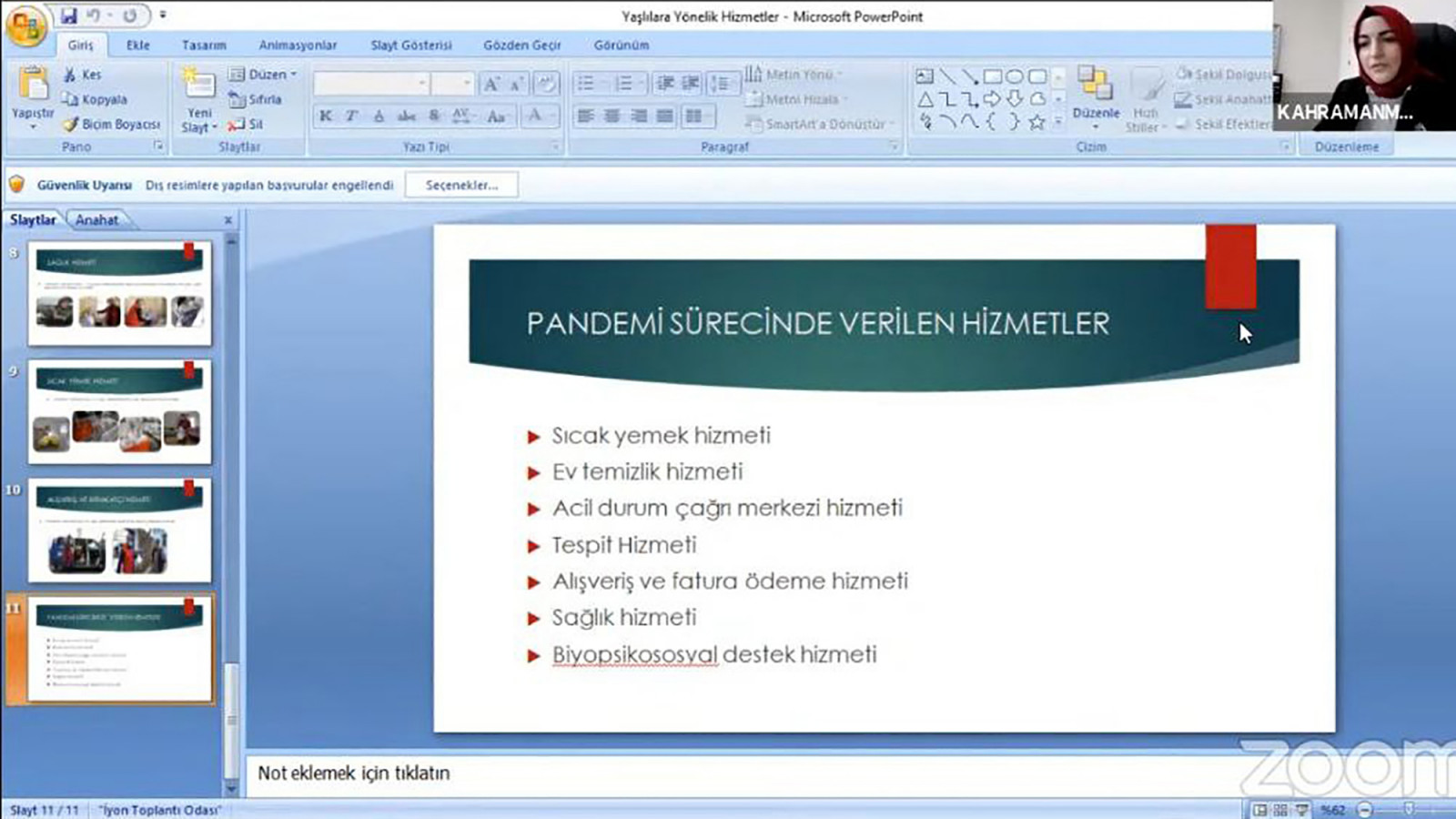Click the zoom out minus button
Screen dimensions: 1456x819
pyautogui.click(x=1364, y=810)
